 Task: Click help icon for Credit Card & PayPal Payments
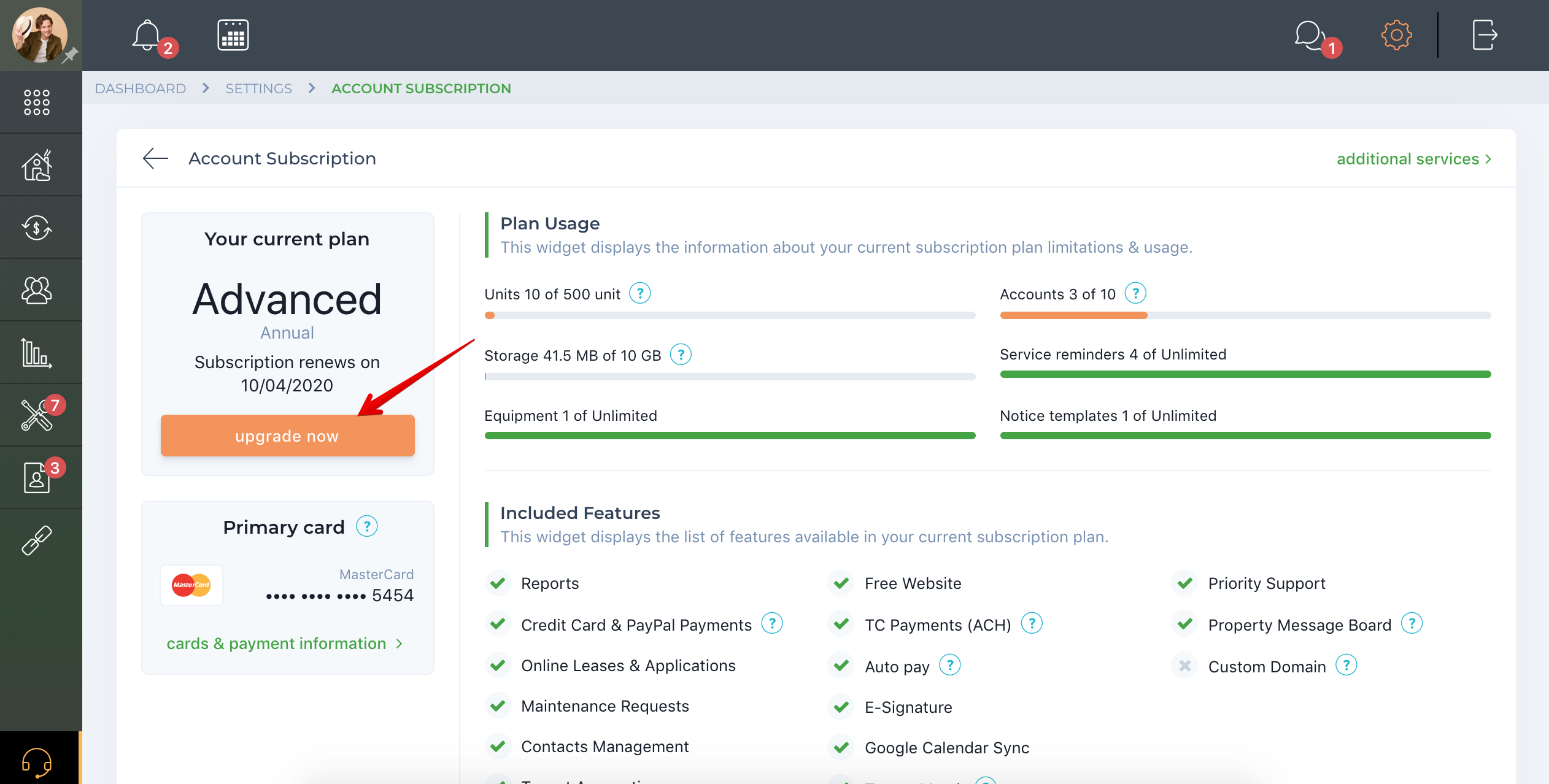coord(772,623)
